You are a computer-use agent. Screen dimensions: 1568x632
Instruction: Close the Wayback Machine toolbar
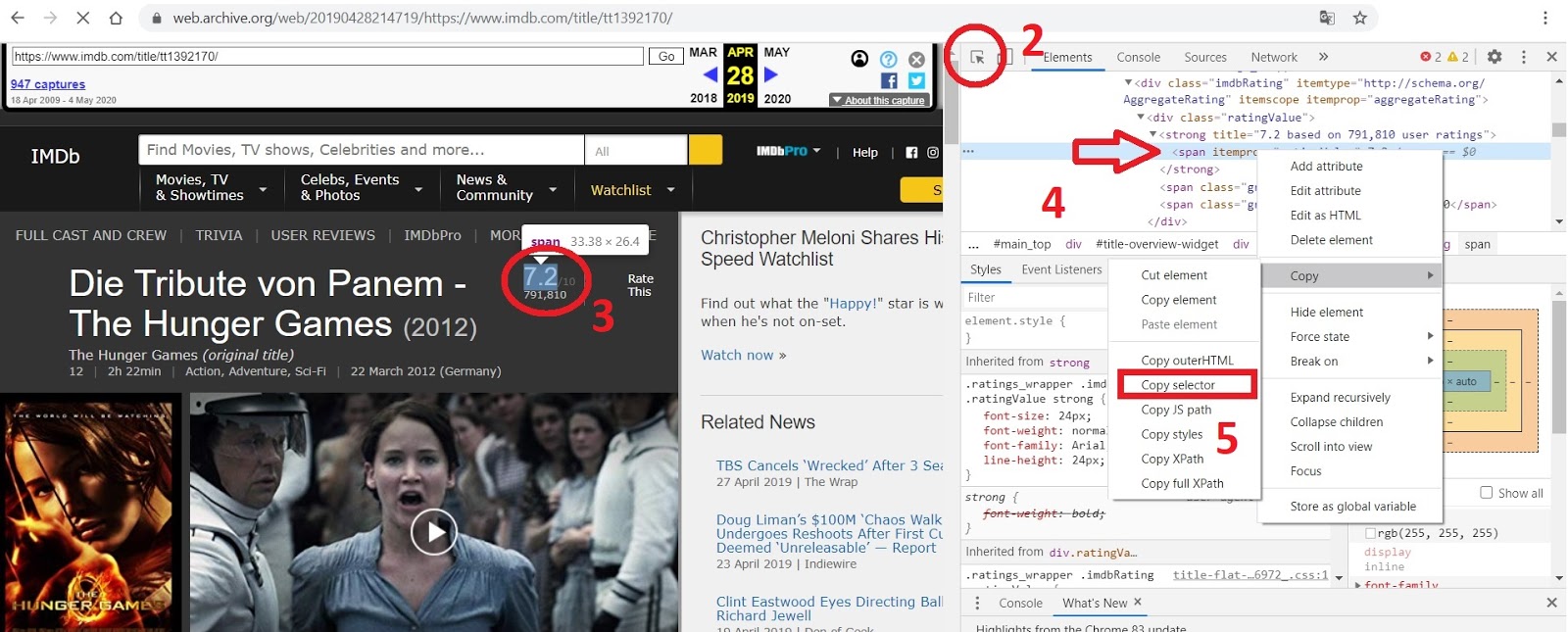(x=916, y=59)
